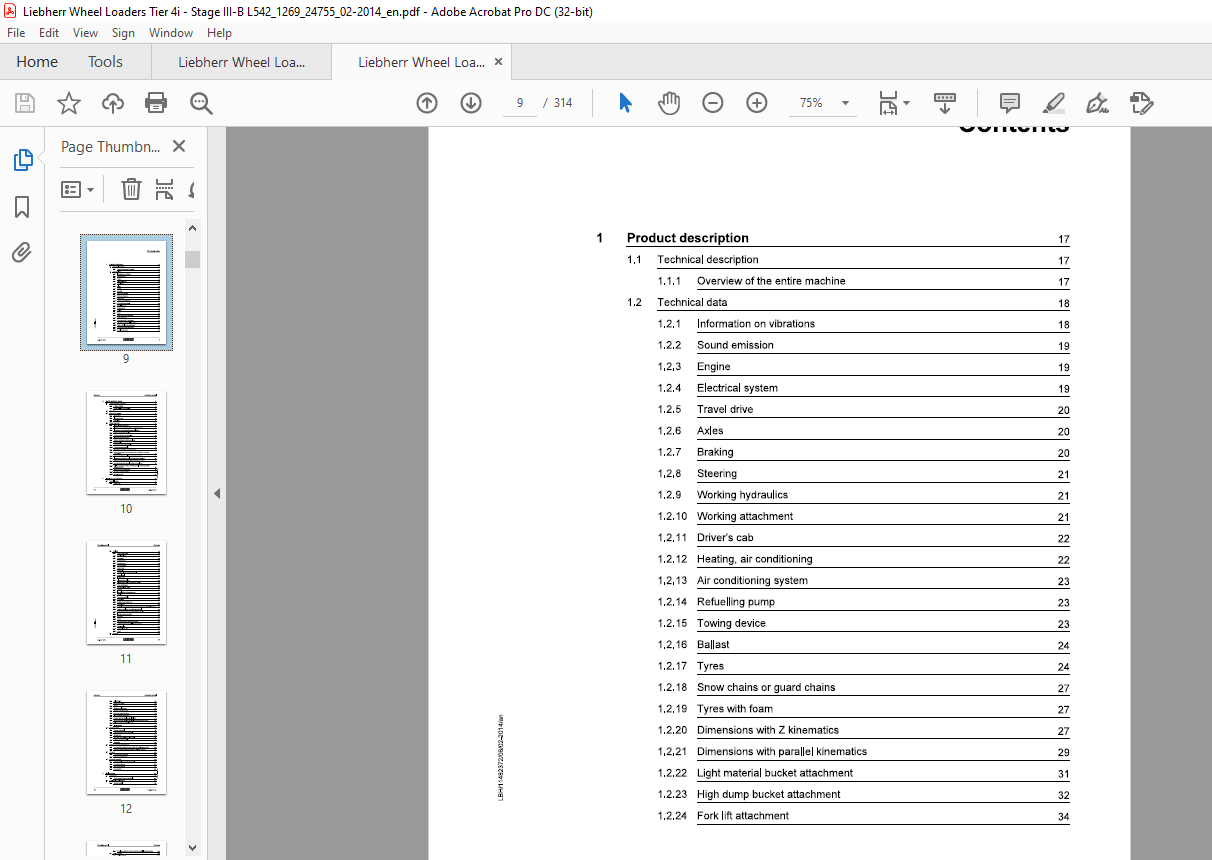Open the Sign document tool
This screenshot has width=1212, height=860.
pyautogui.click(x=1097, y=103)
